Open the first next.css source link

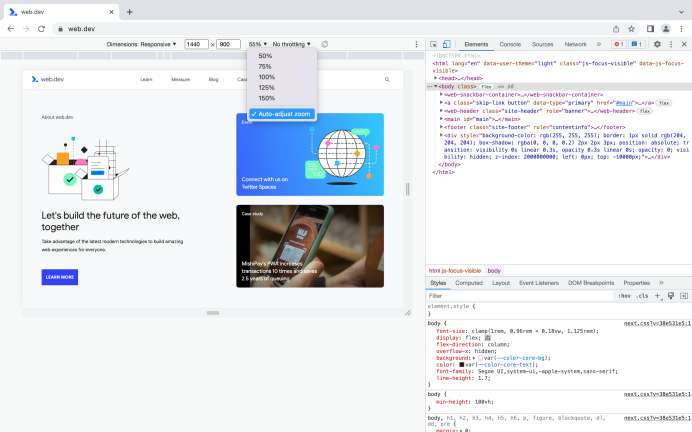(x=658, y=323)
